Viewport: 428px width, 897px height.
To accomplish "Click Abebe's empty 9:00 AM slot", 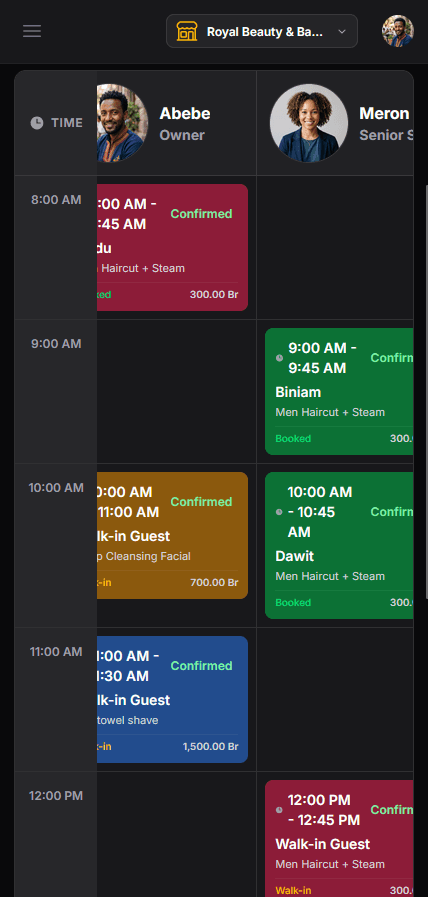I will tap(176, 392).
